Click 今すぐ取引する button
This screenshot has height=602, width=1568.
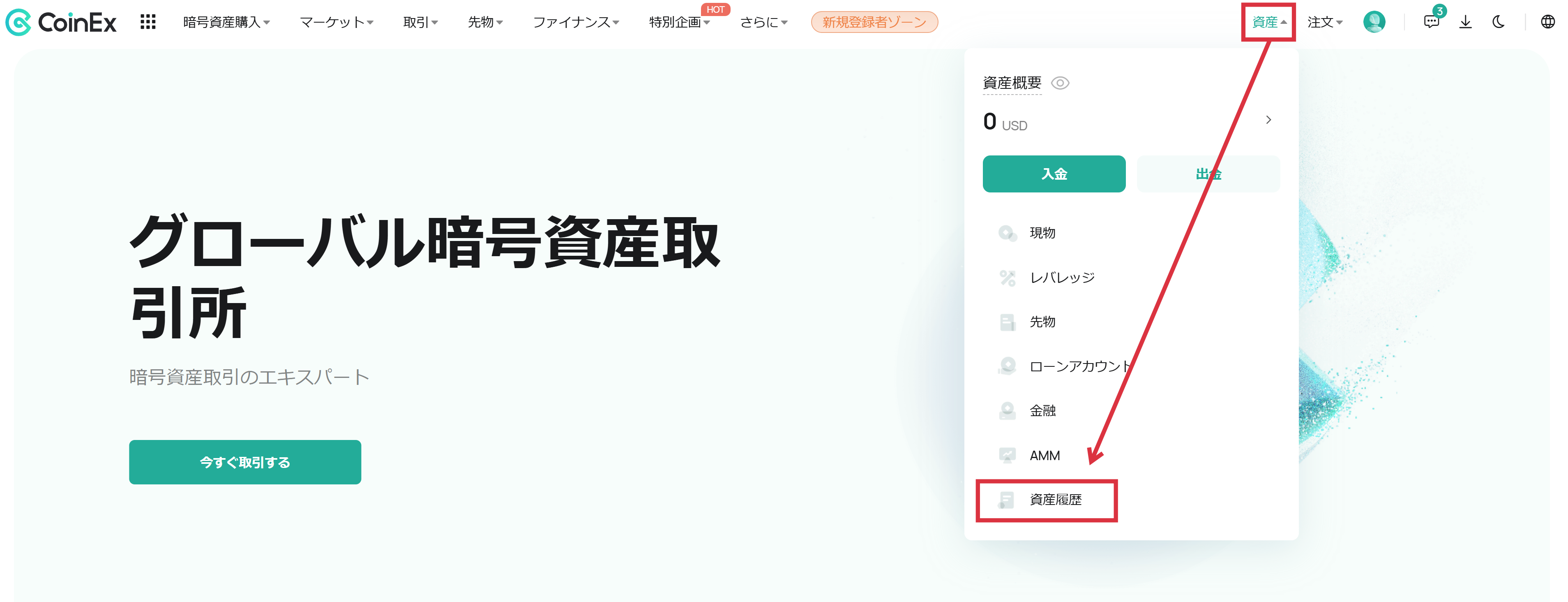[245, 462]
